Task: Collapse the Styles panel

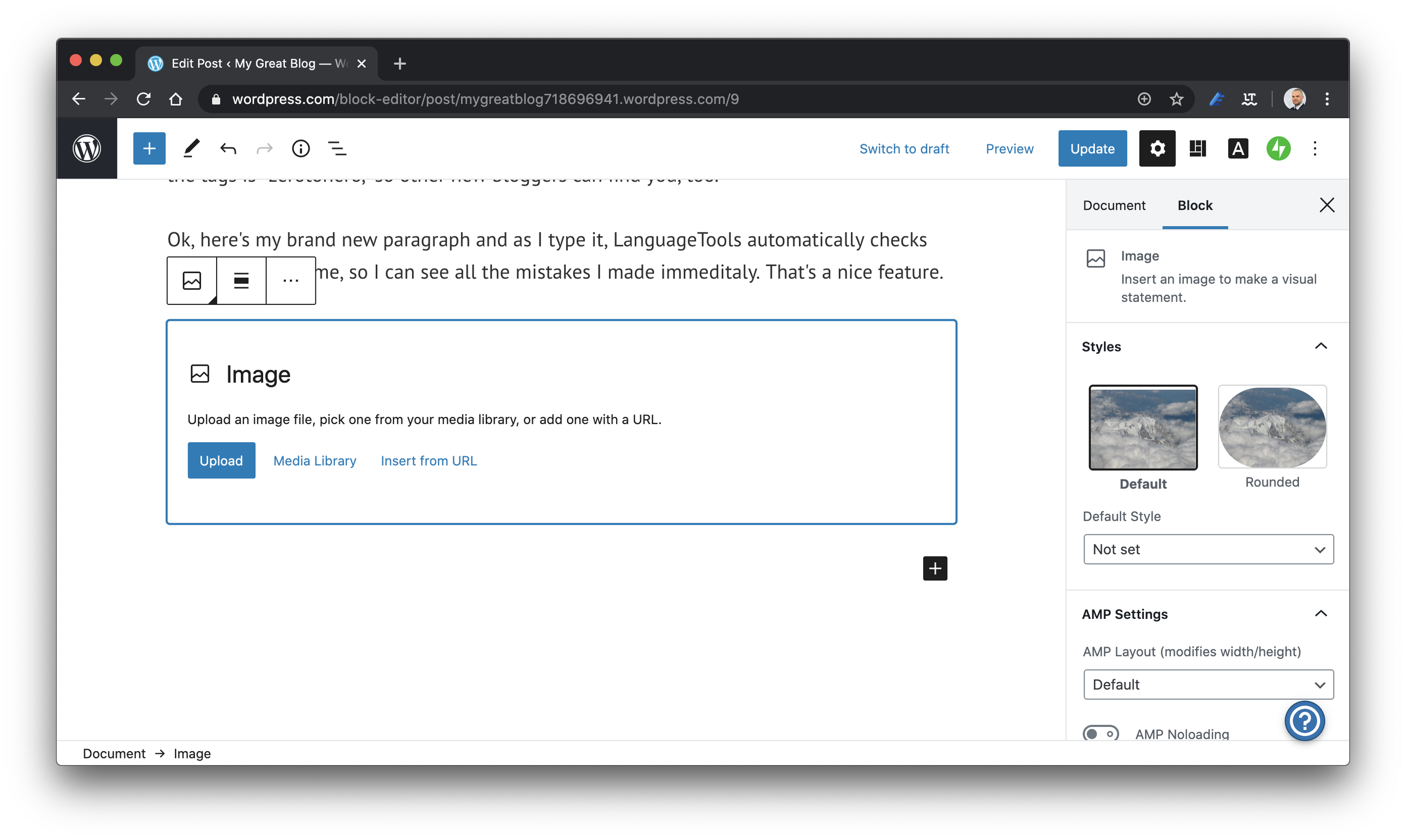Action: tap(1321, 347)
